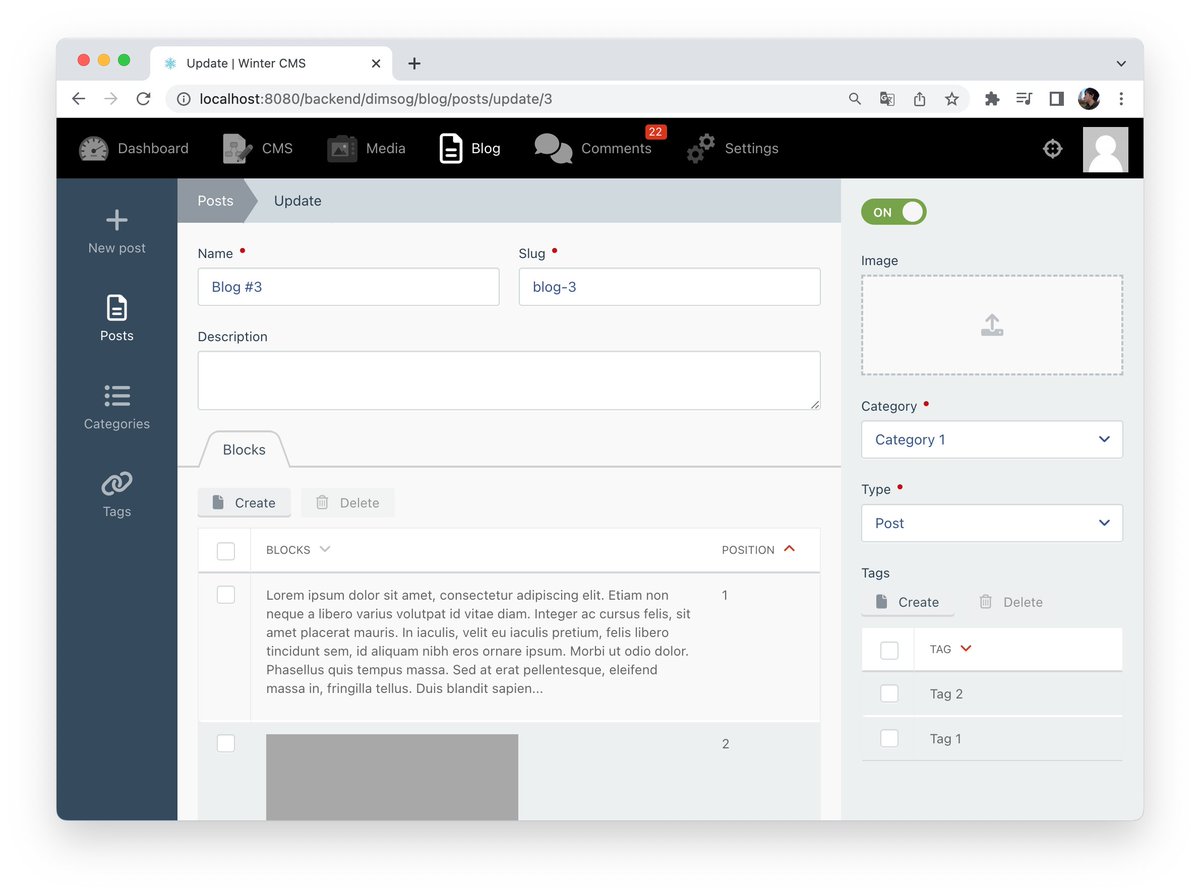The height and width of the screenshot is (895, 1200).
Task: Close the Winter CMS browser tab
Action: (376, 63)
